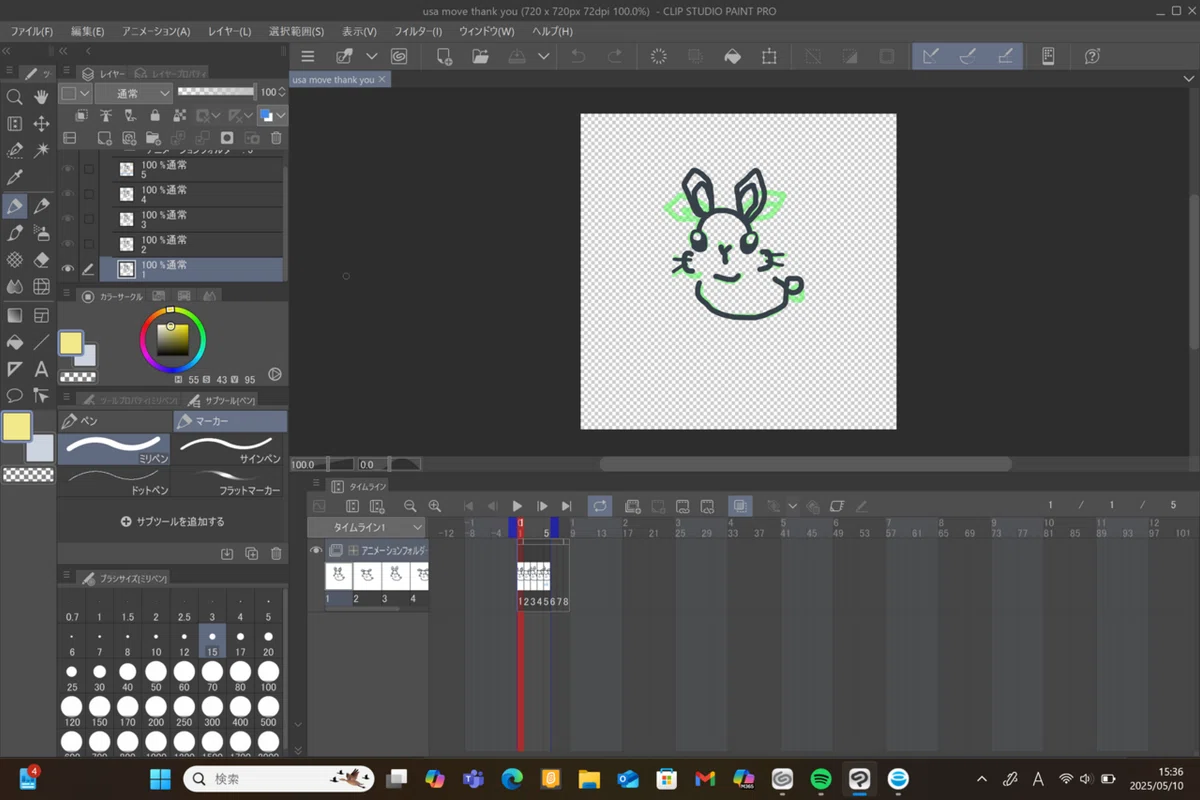Select the Auto select magic wand tool
The width and height of the screenshot is (1200, 800).
tap(42, 150)
